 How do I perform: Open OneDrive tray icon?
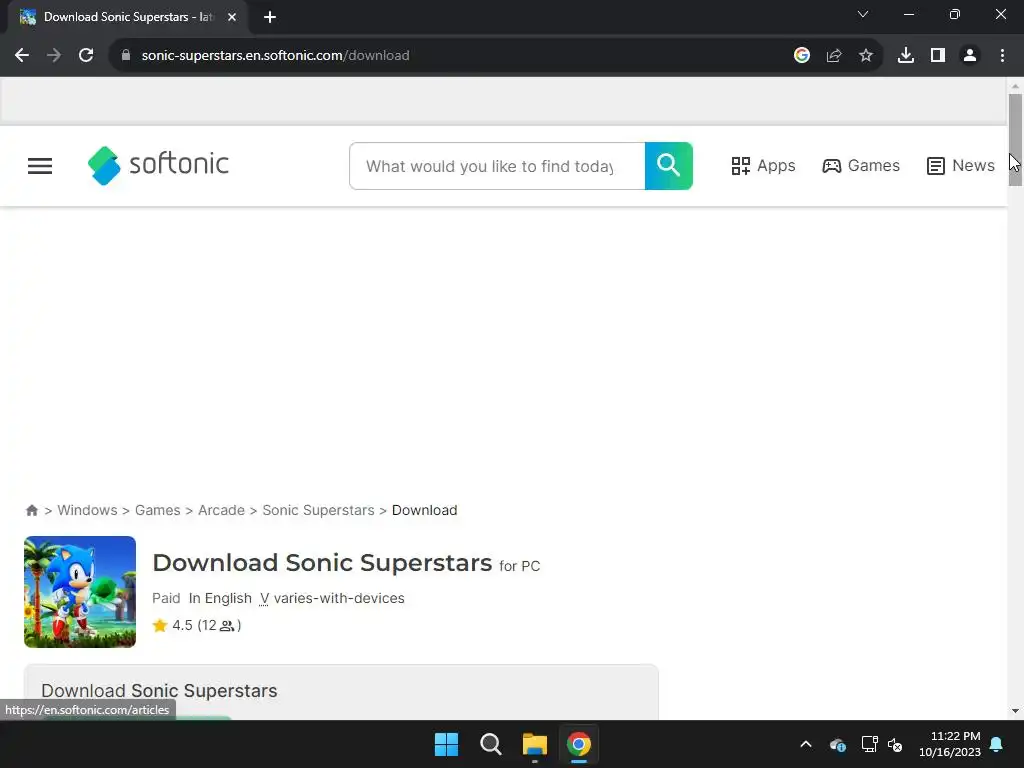click(x=838, y=744)
